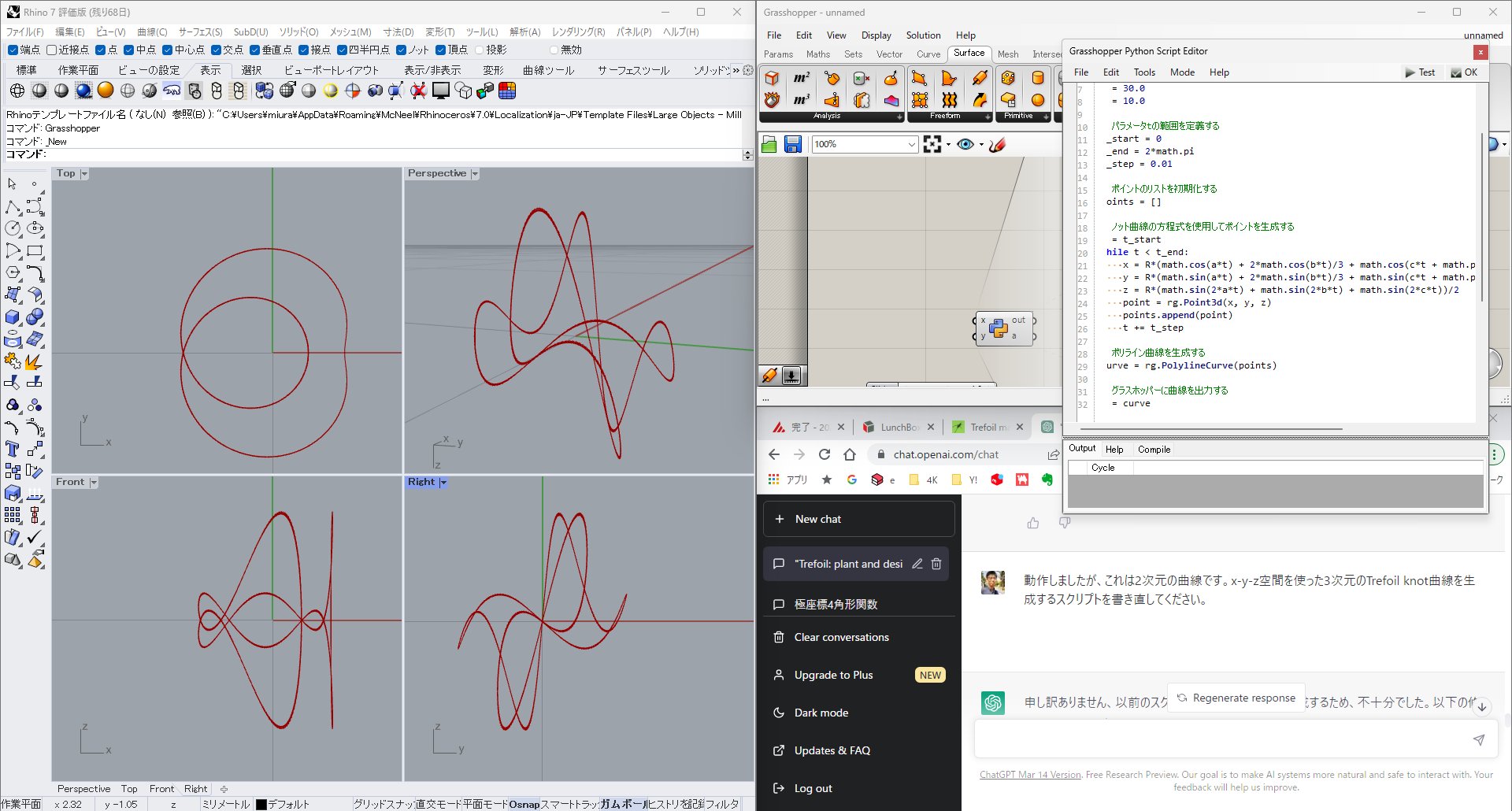
Task: Open a file using the Grasshopper open icon
Action: click(x=769, y=145)
